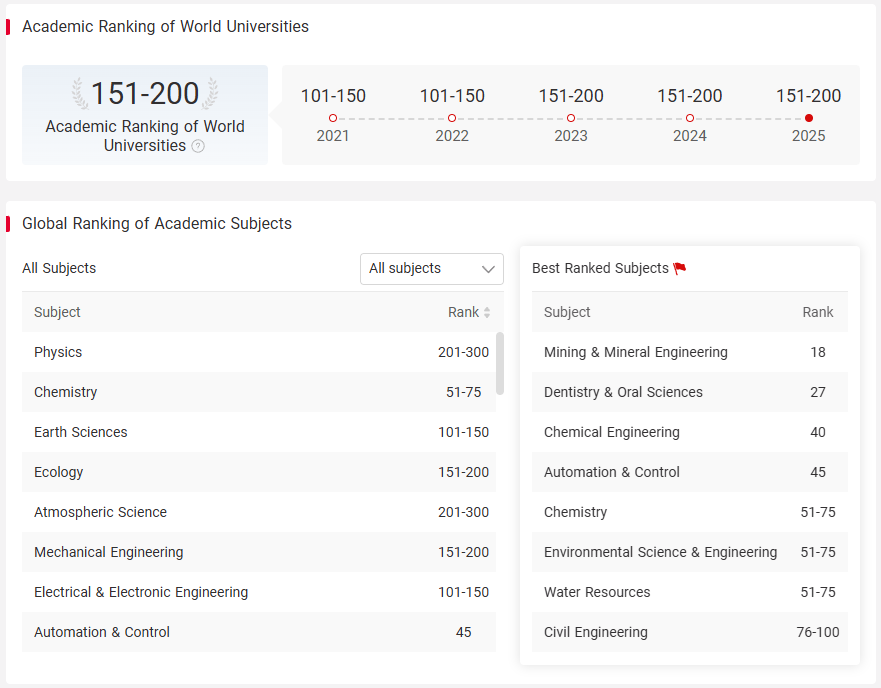Click the Water Resources row

[x=689, y=592]
